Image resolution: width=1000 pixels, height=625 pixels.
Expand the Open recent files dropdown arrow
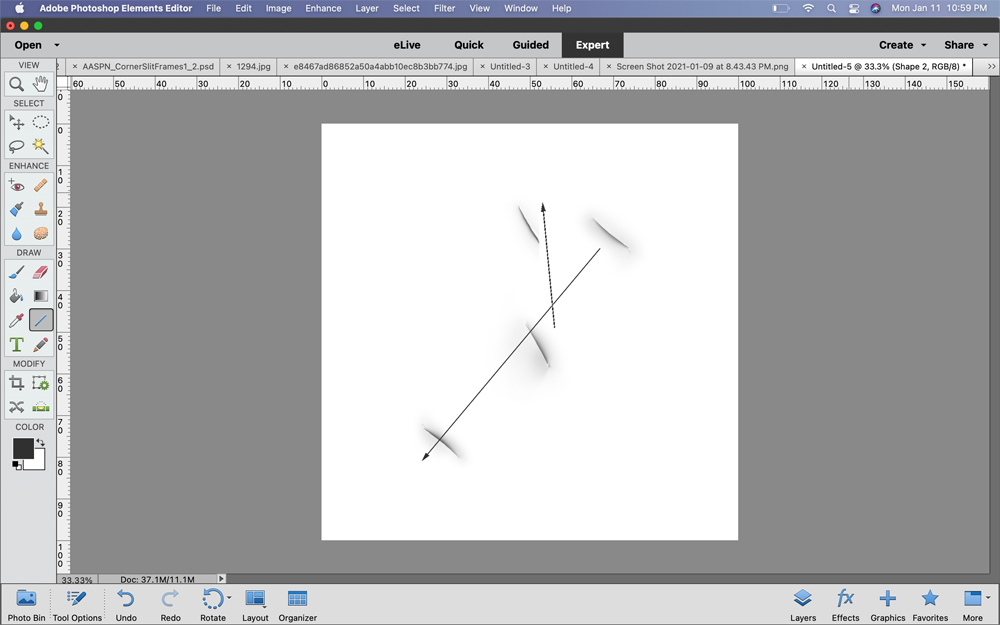click(57, 45)
